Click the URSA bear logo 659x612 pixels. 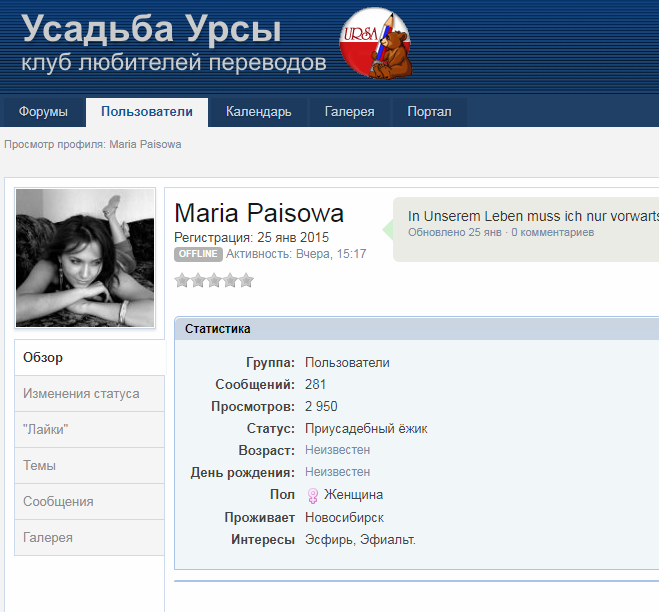pos(376,43)
